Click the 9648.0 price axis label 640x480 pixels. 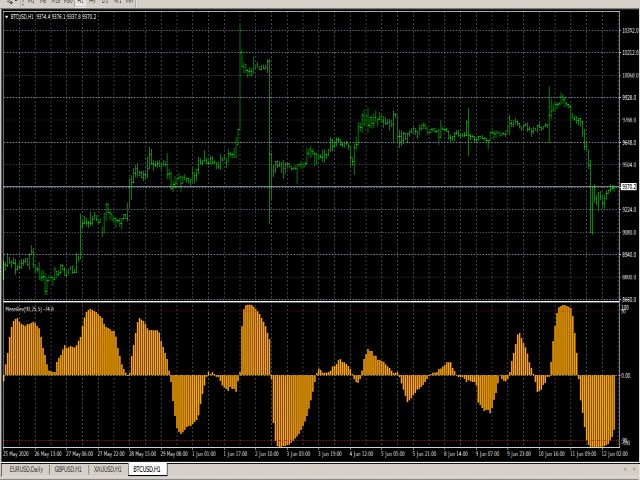coord(629,142)
